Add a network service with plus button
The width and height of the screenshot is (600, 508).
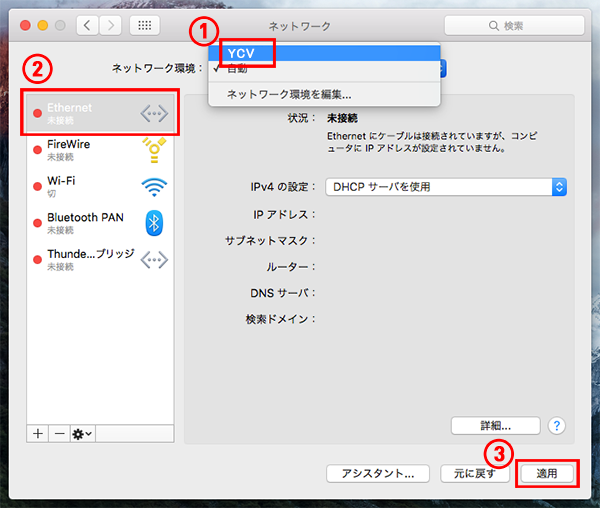38,433
